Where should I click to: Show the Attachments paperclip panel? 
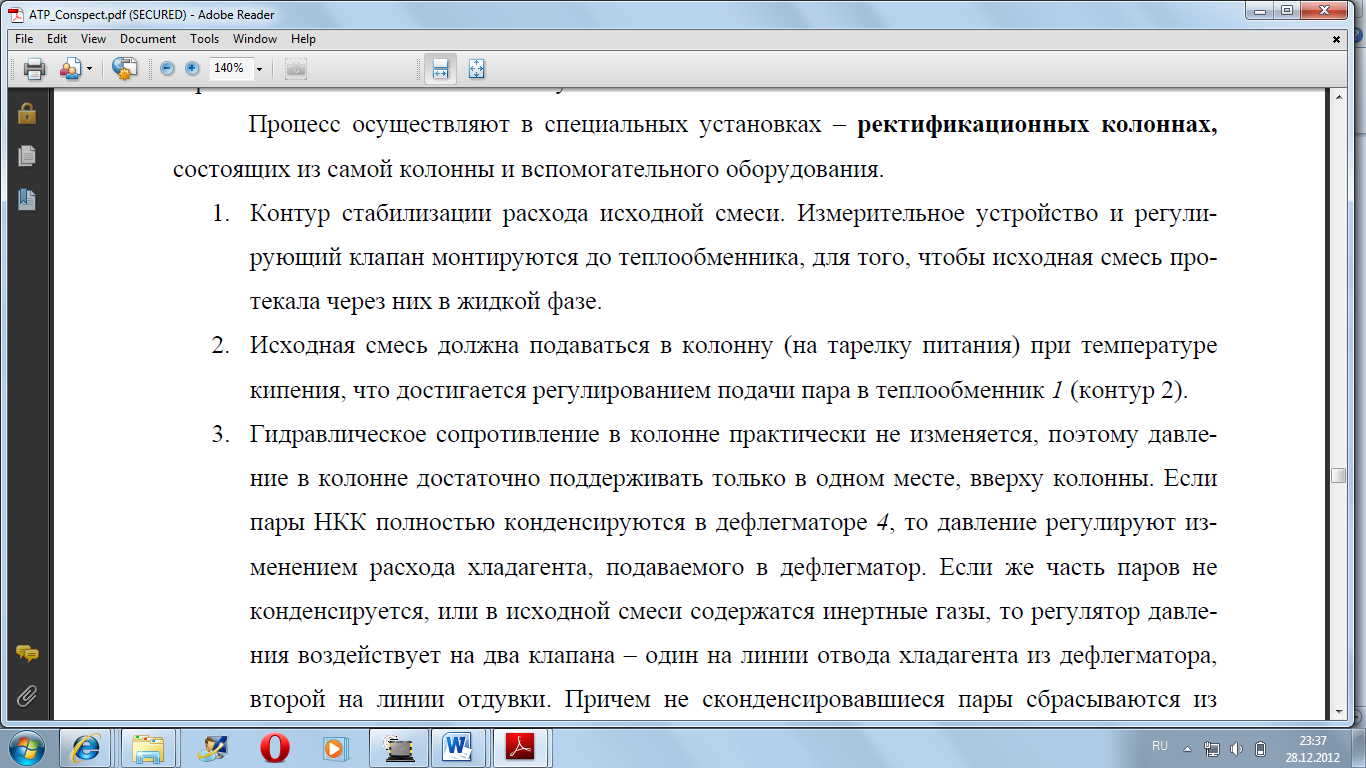pos(27,694)
